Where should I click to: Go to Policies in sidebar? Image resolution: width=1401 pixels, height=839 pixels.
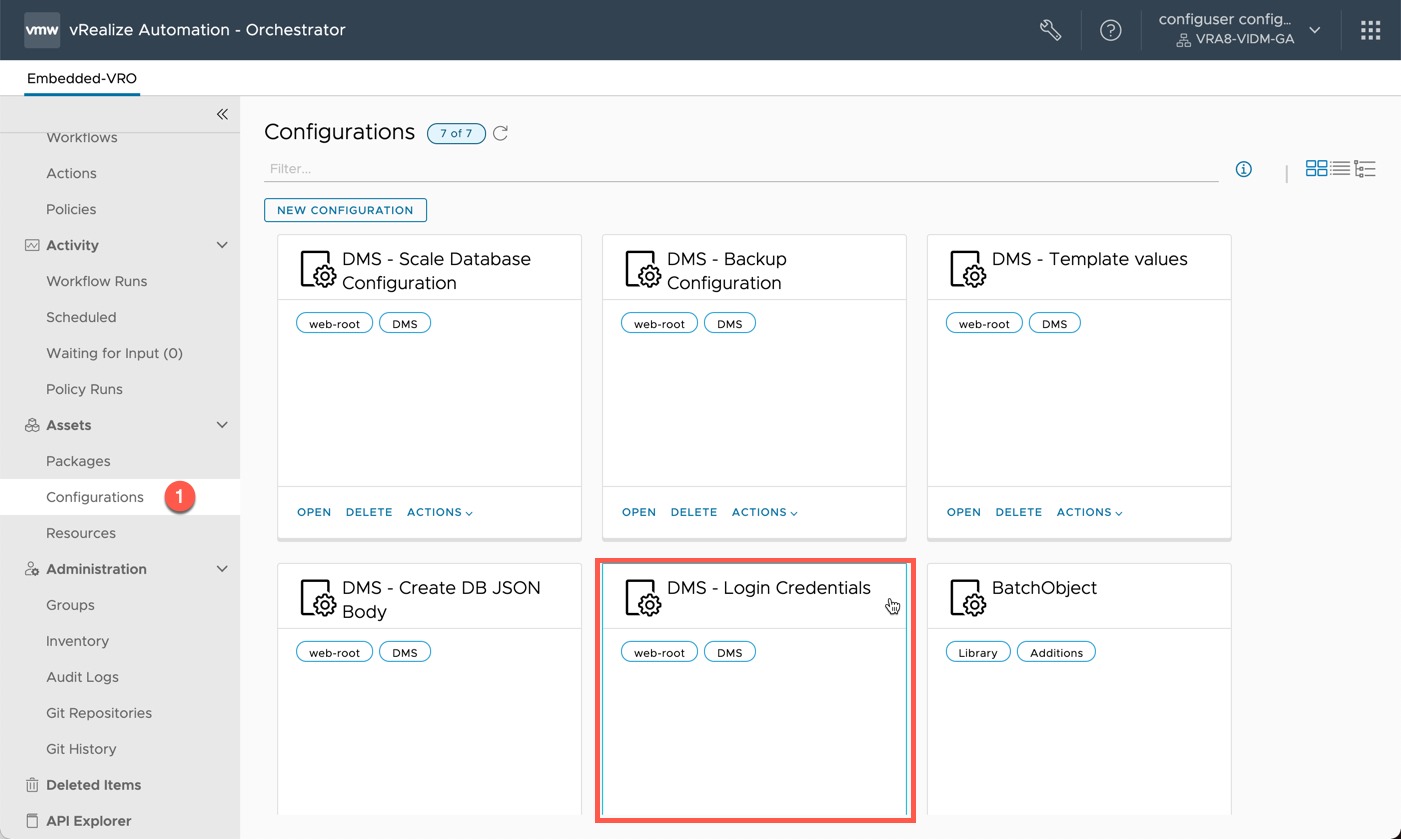[71, 209]
